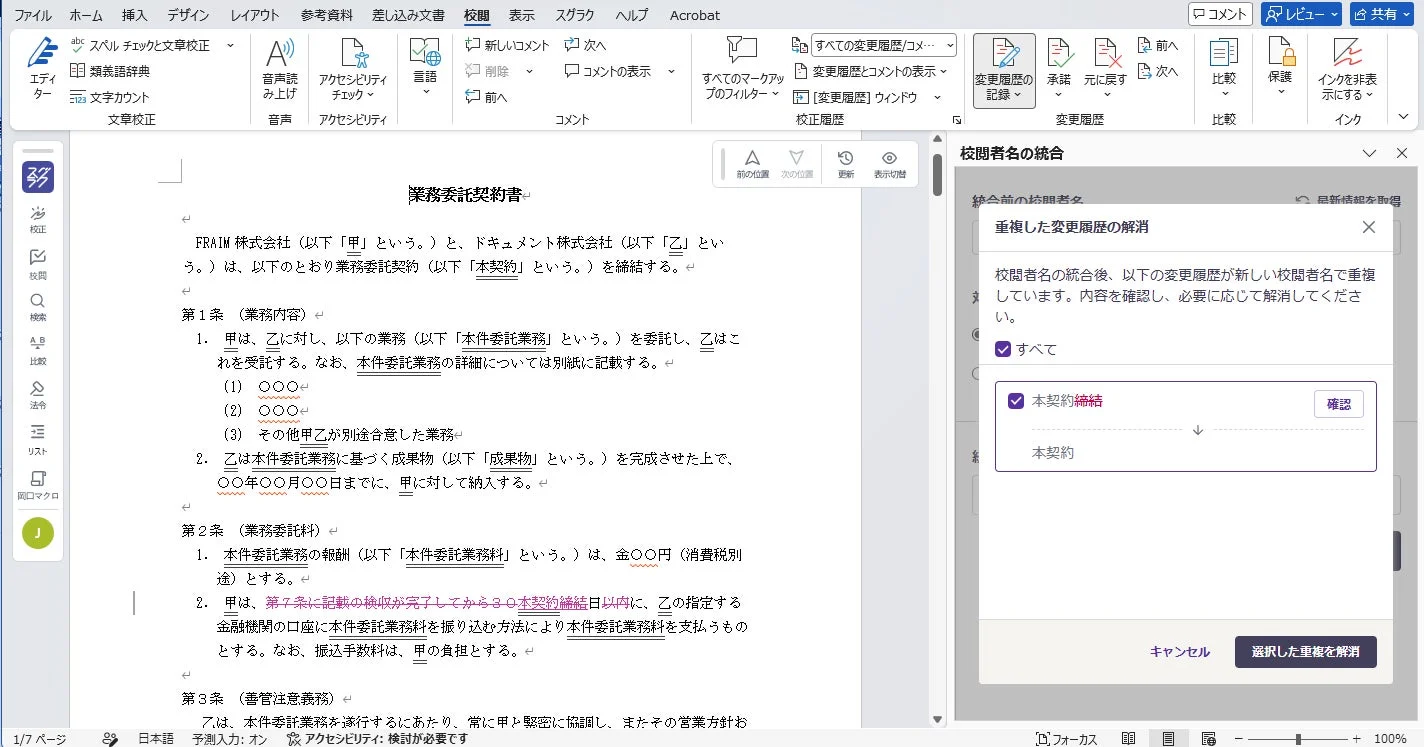Open the 検索 search tool in sidebar
The height and width of the screenshot is (747, 1424).
pos(38,307)
